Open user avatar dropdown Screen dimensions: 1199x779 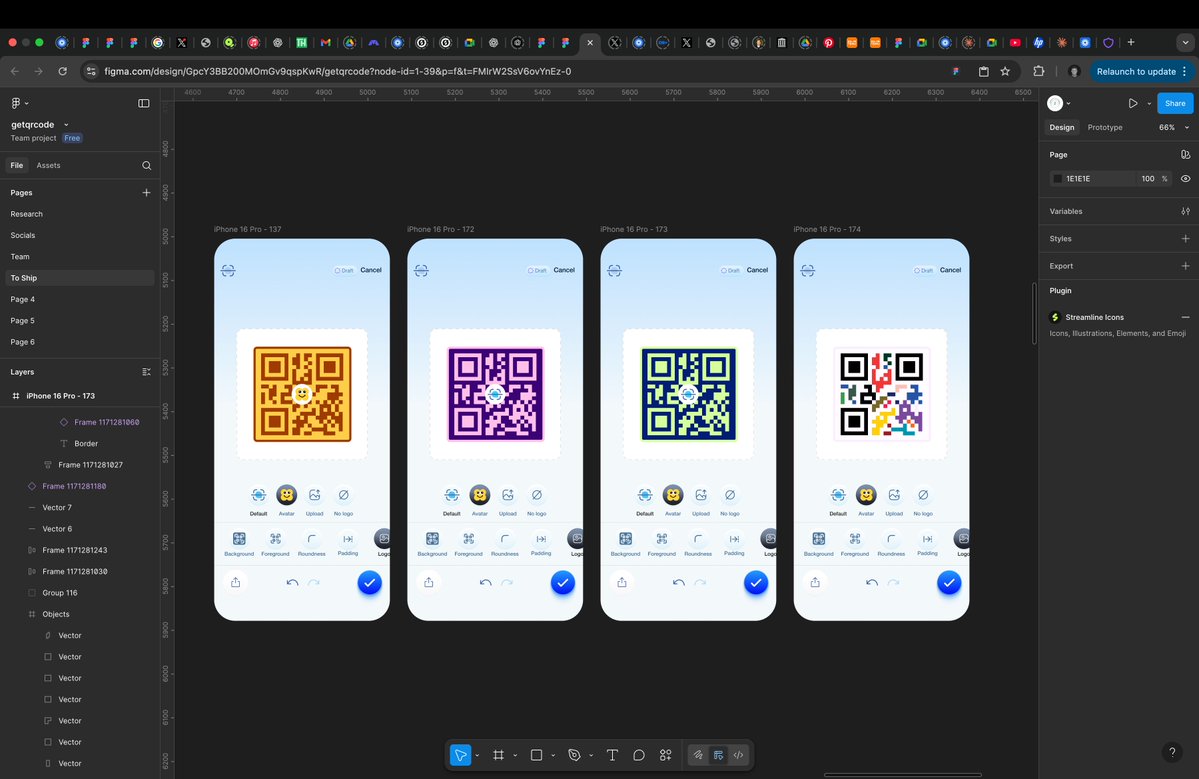tap(1059, 103)
